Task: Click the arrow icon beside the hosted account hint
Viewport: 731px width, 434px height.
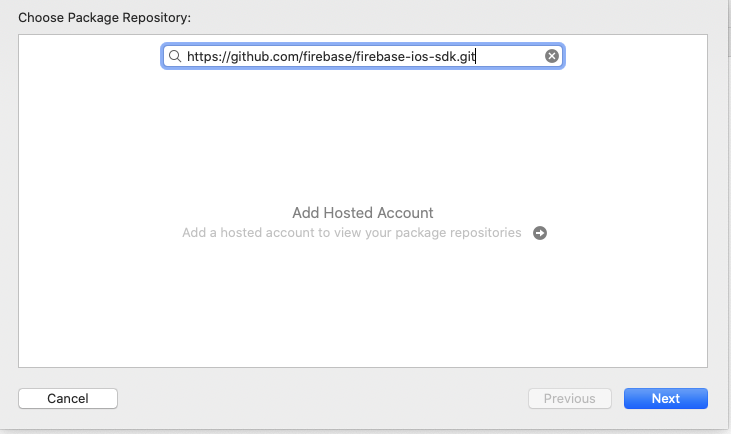Action: tap(540, 233)
